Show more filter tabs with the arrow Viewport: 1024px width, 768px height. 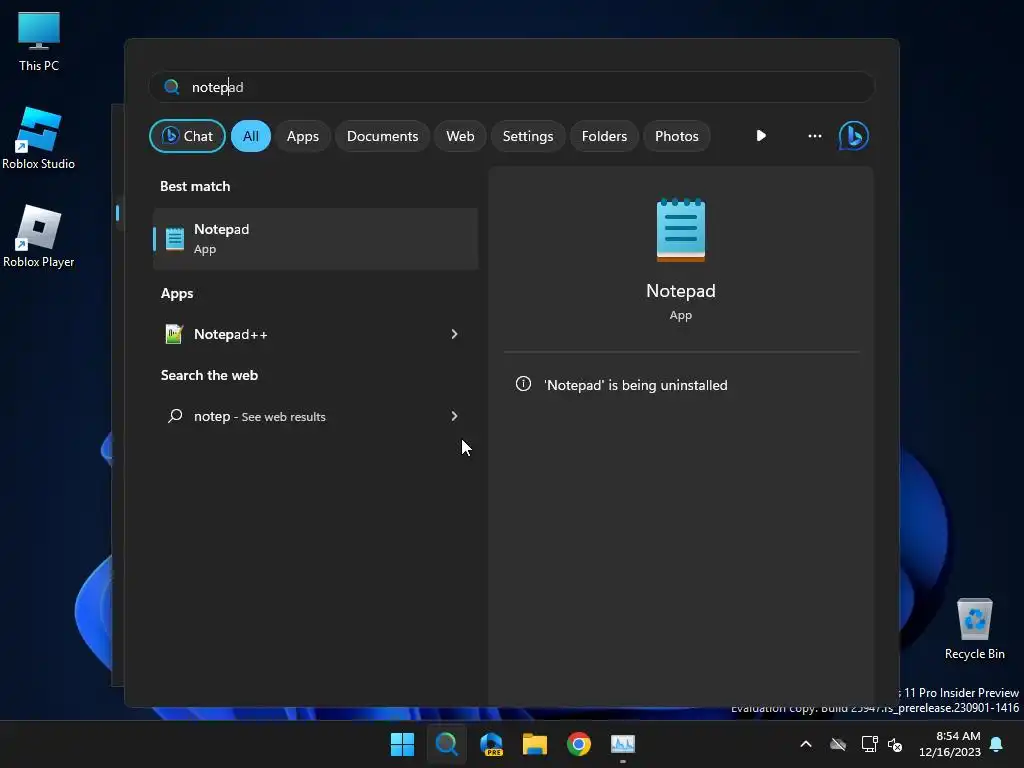click(x=761, y=136)
